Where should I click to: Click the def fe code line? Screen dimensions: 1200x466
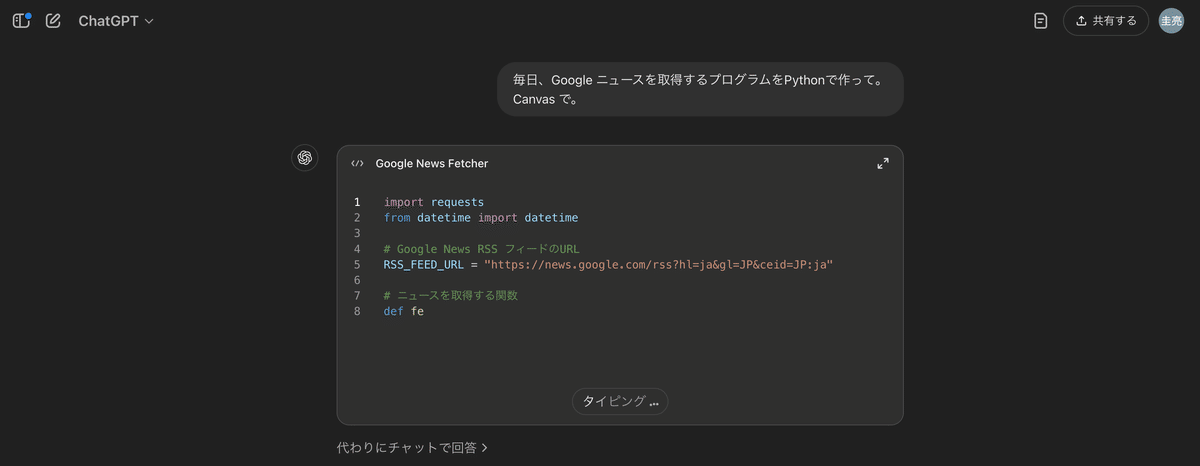coord(404,312)
